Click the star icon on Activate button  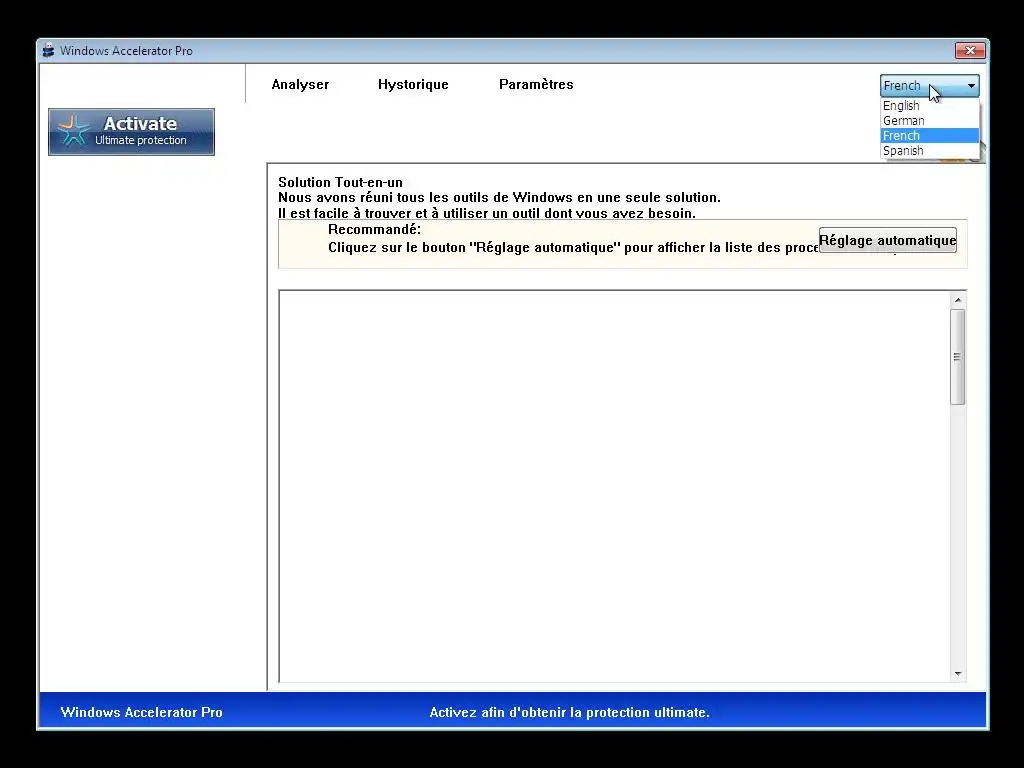point(73,131)
